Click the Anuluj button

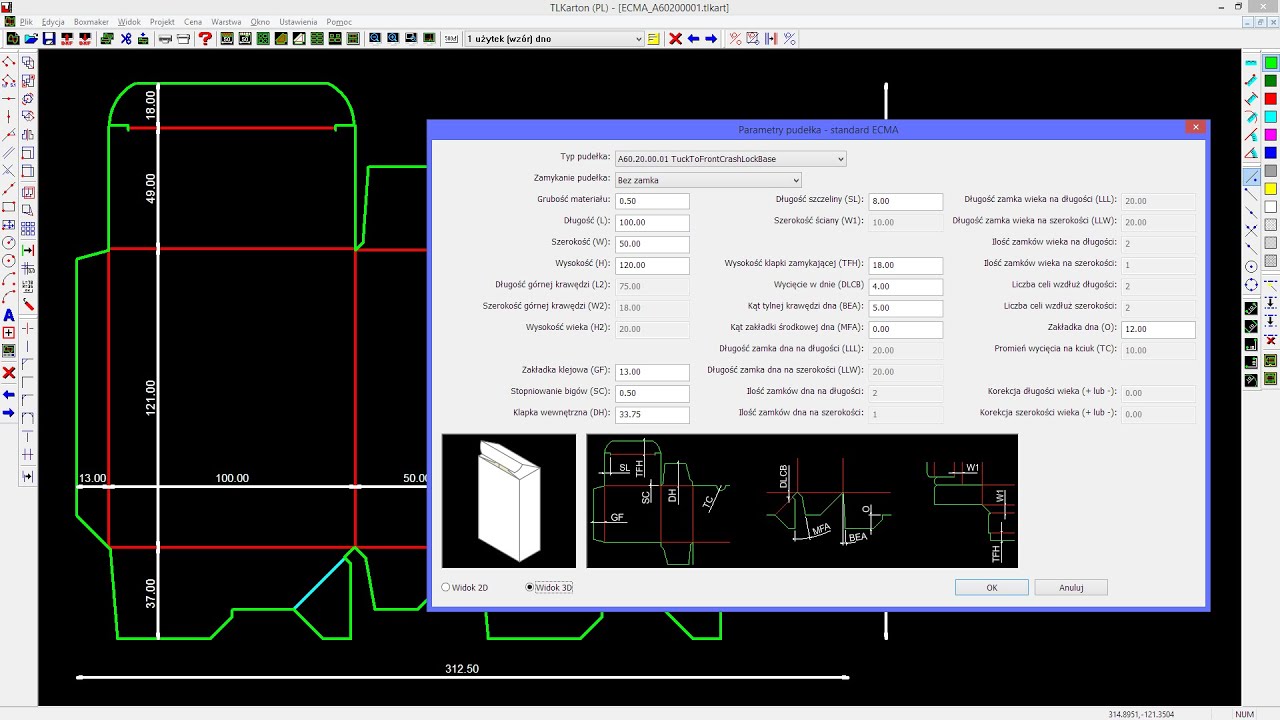[1071, 587]
